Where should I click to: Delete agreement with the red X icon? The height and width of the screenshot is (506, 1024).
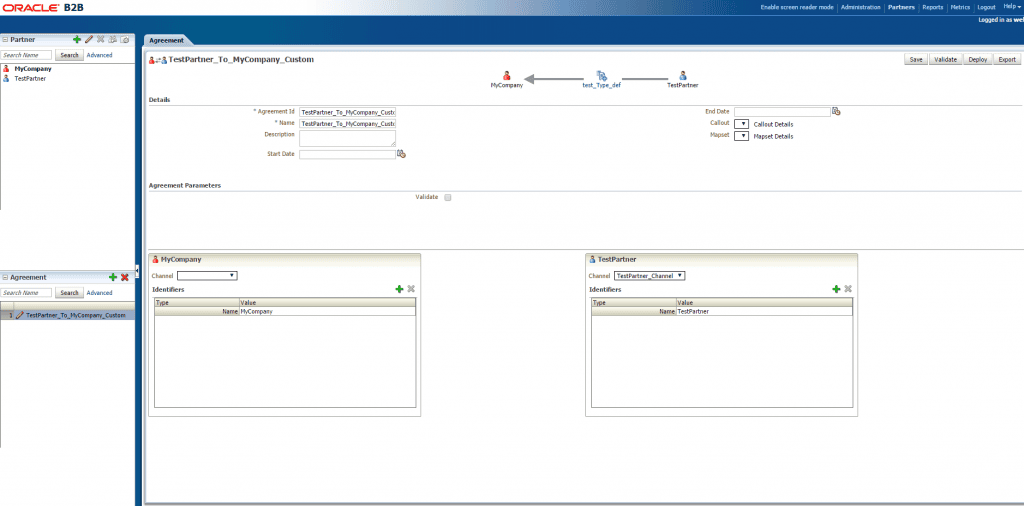point(124,277)
